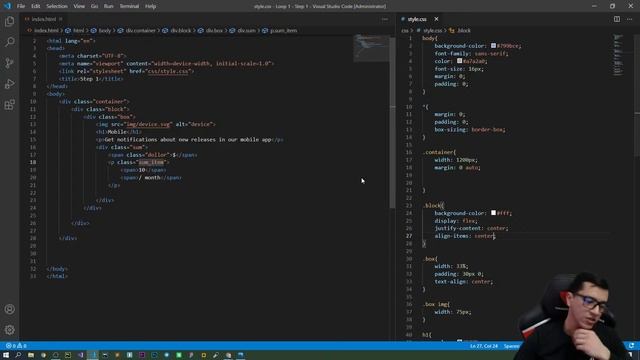Image resolution: width=640 pixels, height=360 pixels.
Task: Expand the div.container breadcrumb
Action: [x=140, y=30]
